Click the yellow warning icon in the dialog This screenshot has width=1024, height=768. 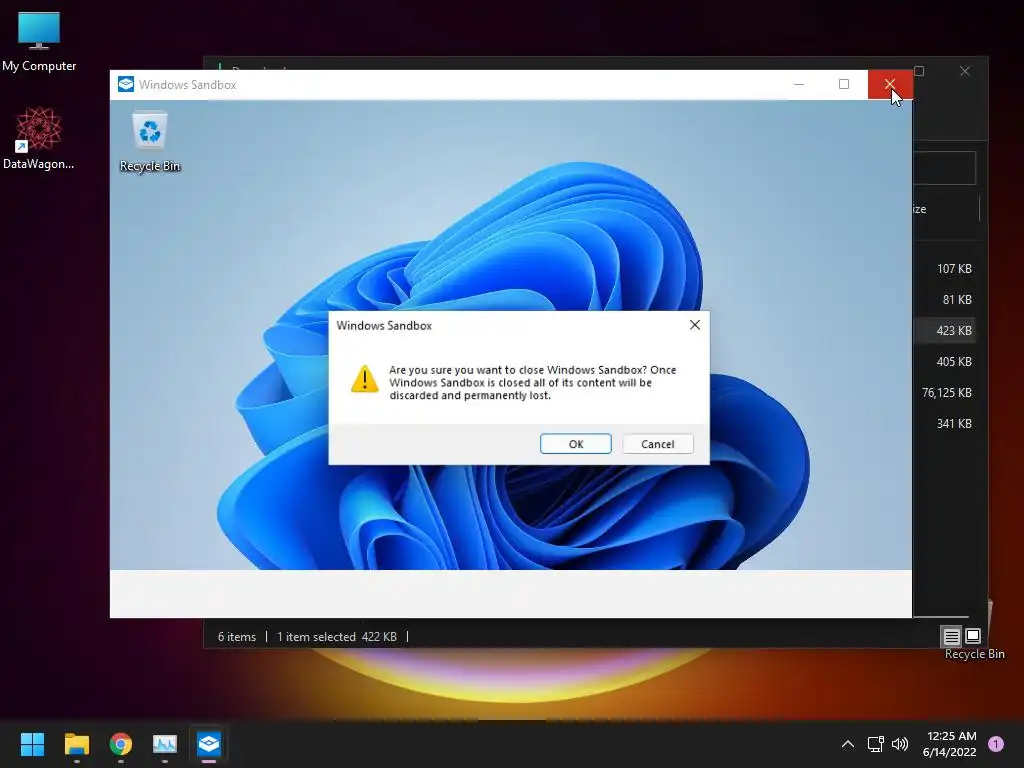pyautogui.click(x=364, y=379)
